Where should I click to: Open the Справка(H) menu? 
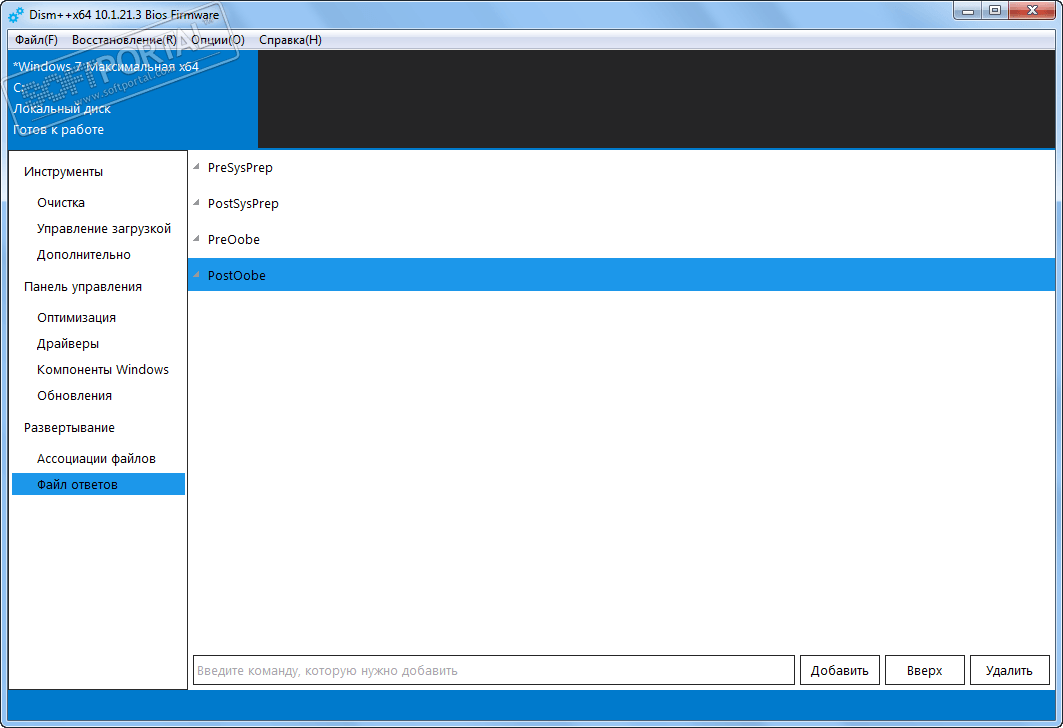(290, 40)
